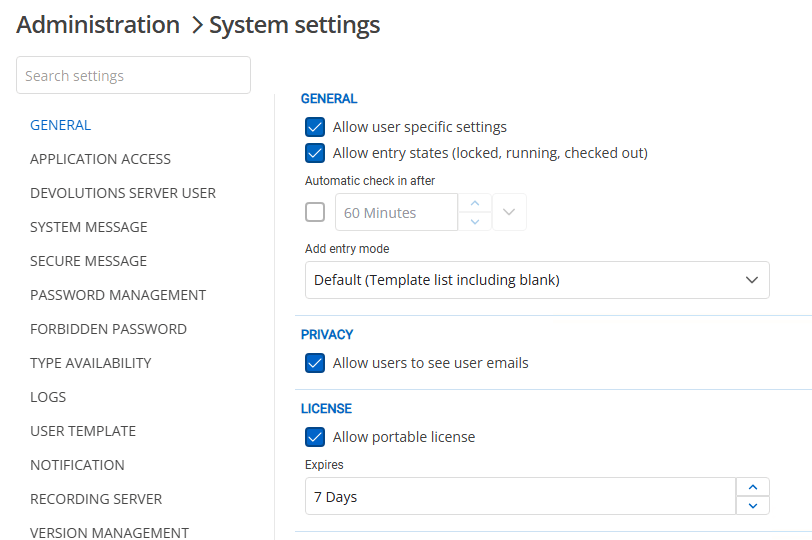Go to PASSWORD MANAGEMENT settings
This screenshot has width=812, height=540.
tap(118, 295)
